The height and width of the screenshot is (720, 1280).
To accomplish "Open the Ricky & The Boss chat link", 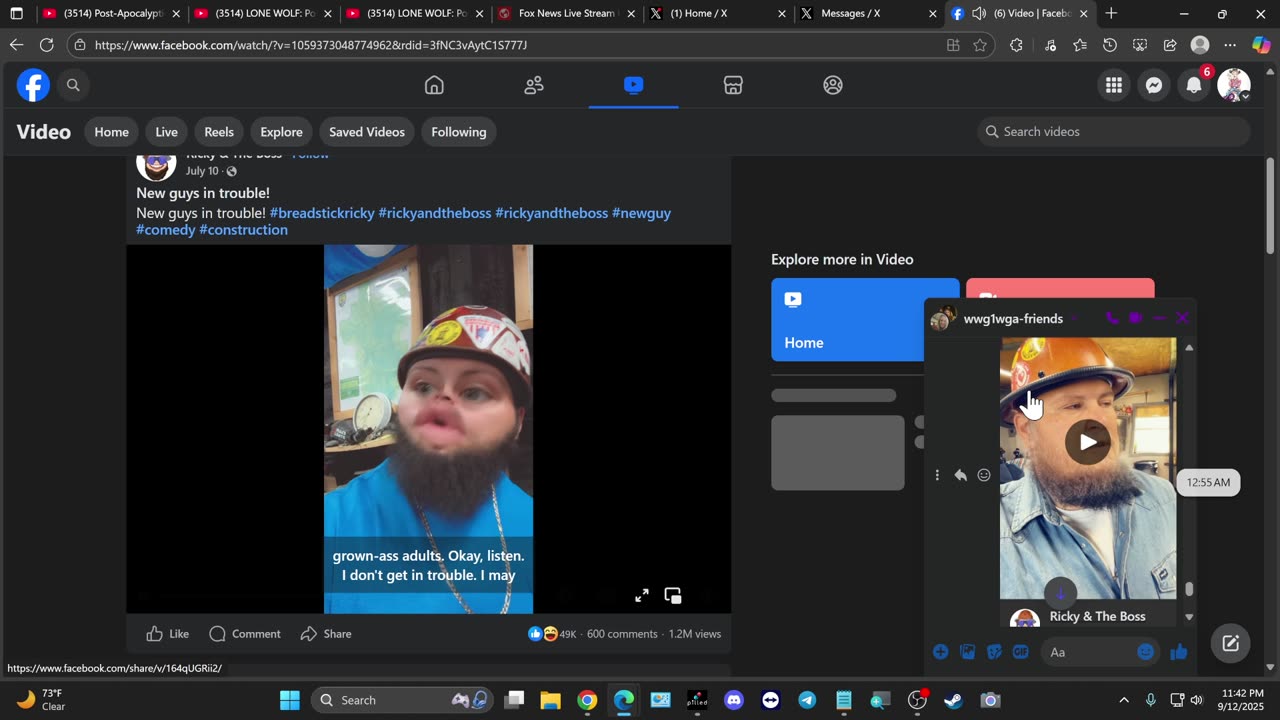I will click(x=1097, y=616).
